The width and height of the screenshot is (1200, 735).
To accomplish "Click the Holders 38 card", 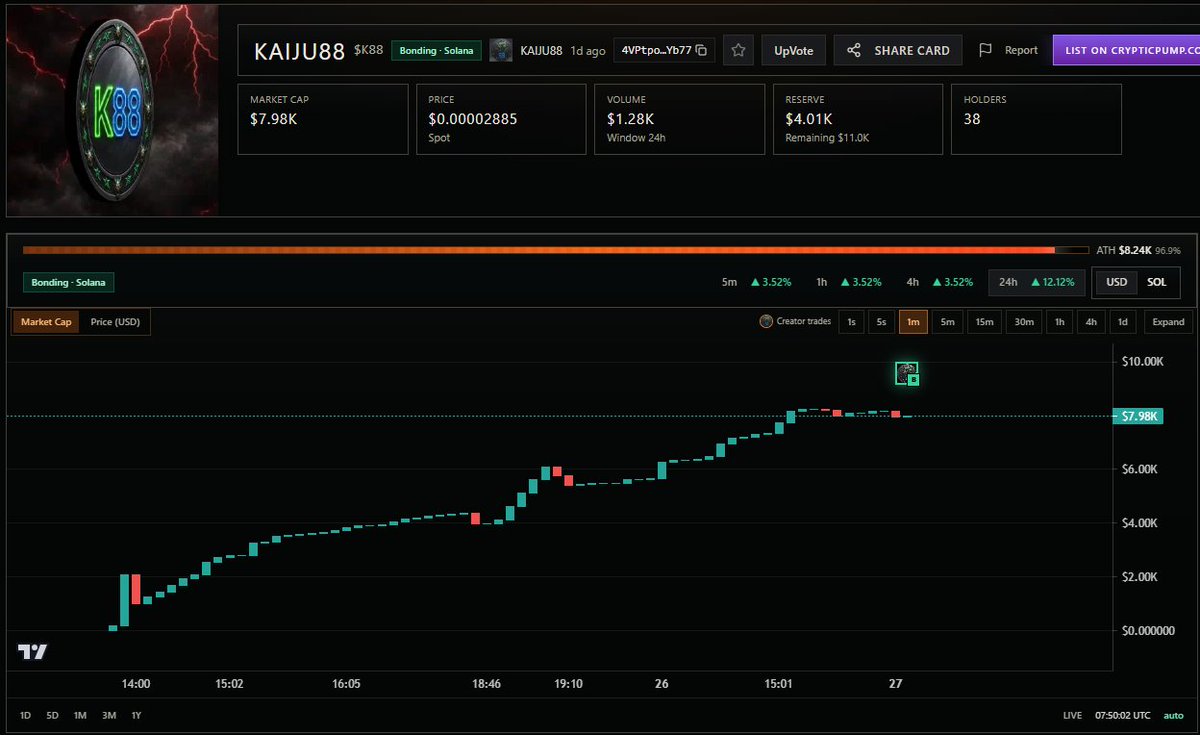I will click(x=1036, y=119).
